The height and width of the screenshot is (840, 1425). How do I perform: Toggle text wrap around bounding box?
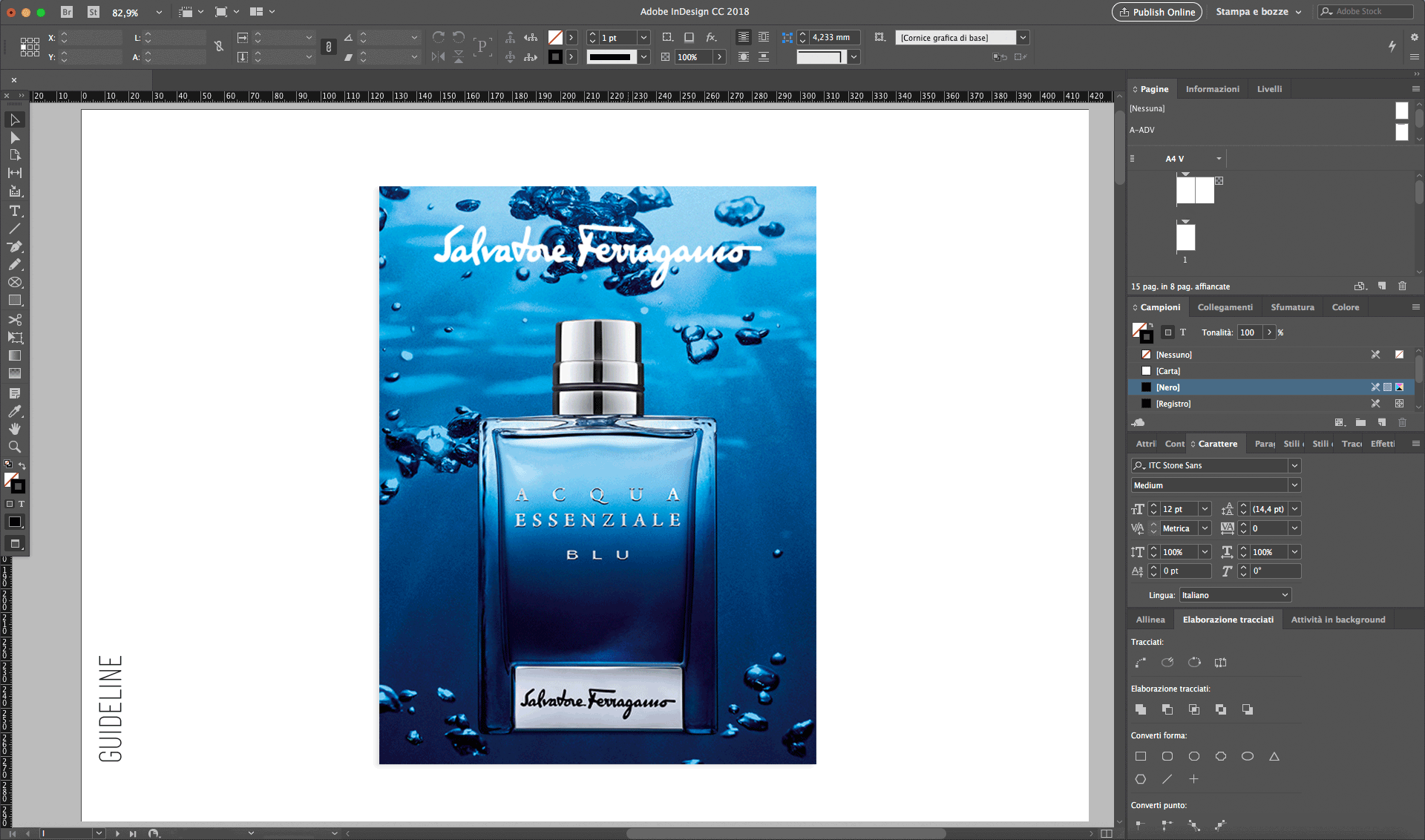[764, 37]
